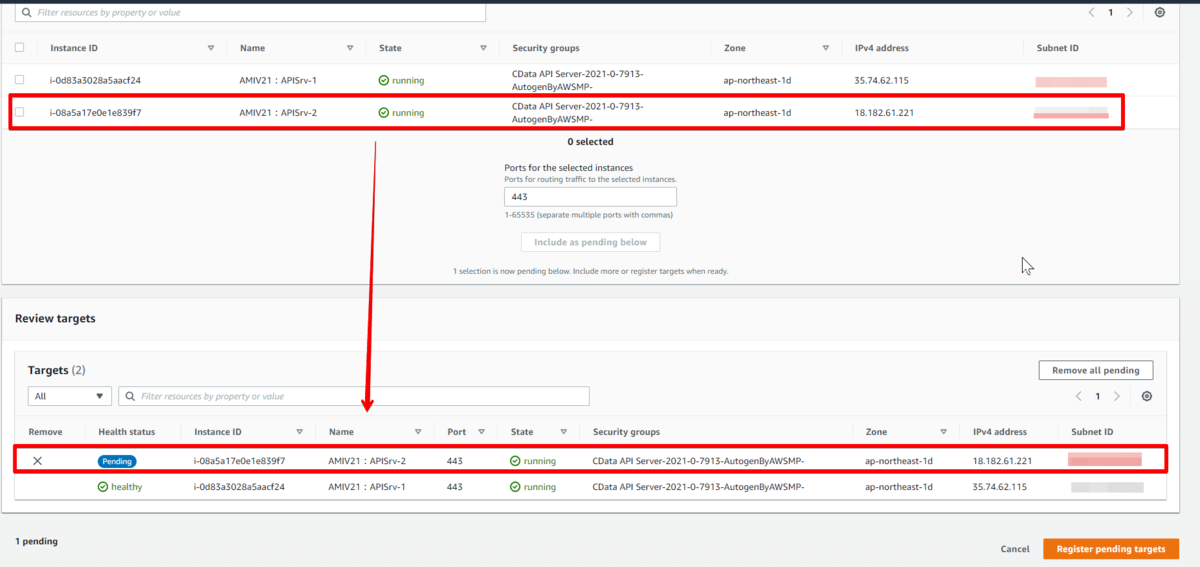Click Include as pending below button
Viewport: 1200px width, 567px height.
[x=590, y=242]
